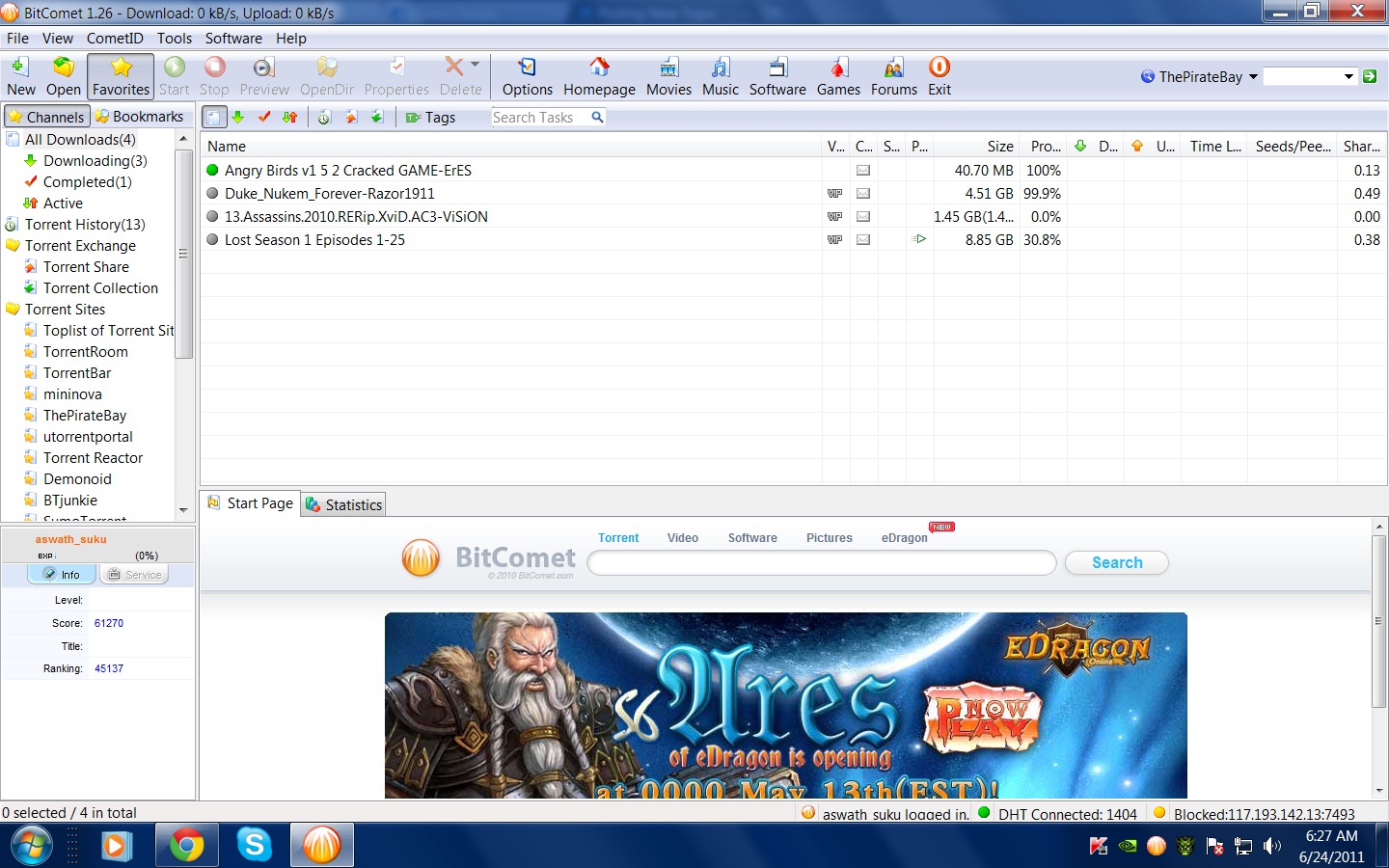Open the Movies toolbar icon

pyautogui.click(x=668, y=76)
